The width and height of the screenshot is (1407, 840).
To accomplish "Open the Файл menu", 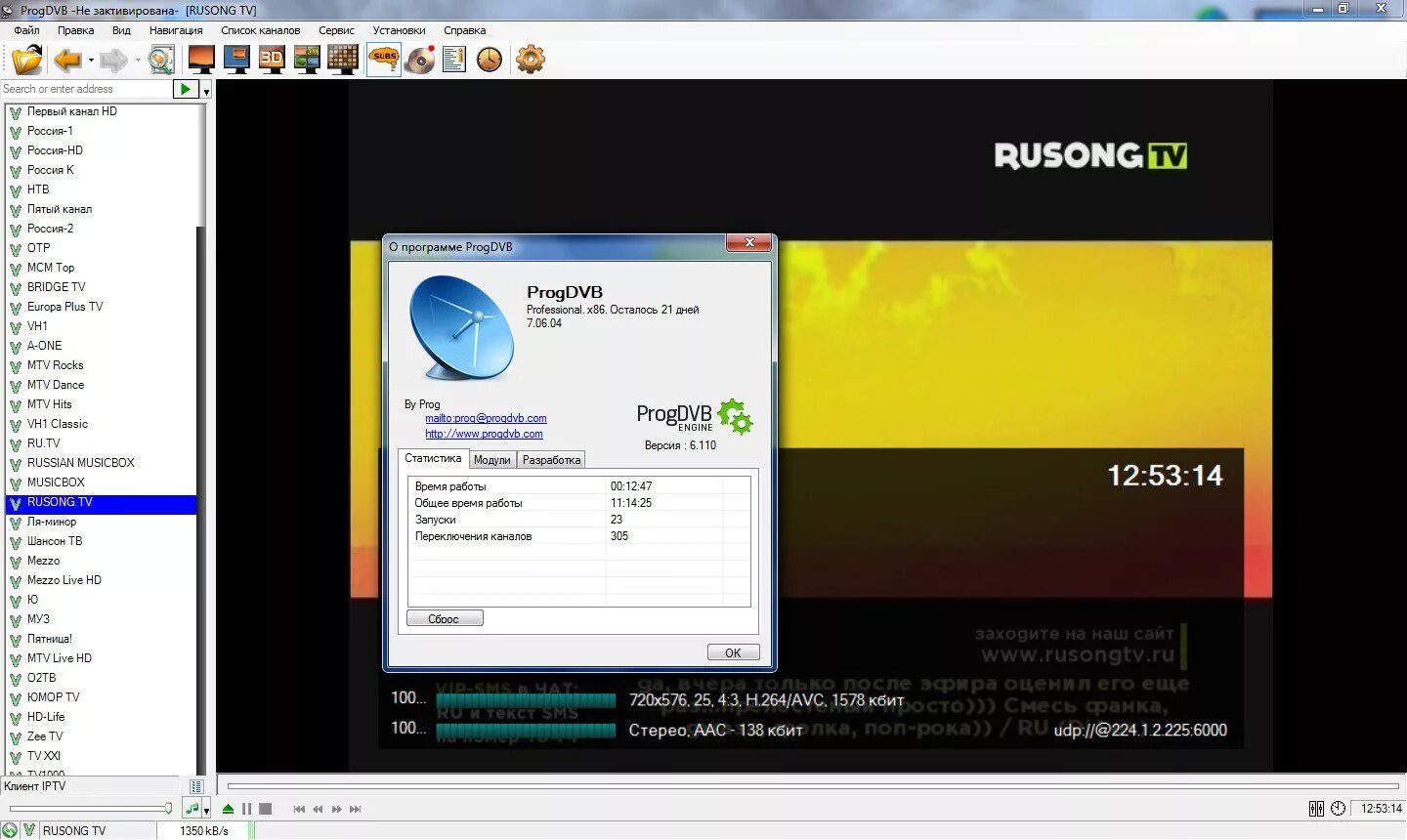I will [26, 30].
